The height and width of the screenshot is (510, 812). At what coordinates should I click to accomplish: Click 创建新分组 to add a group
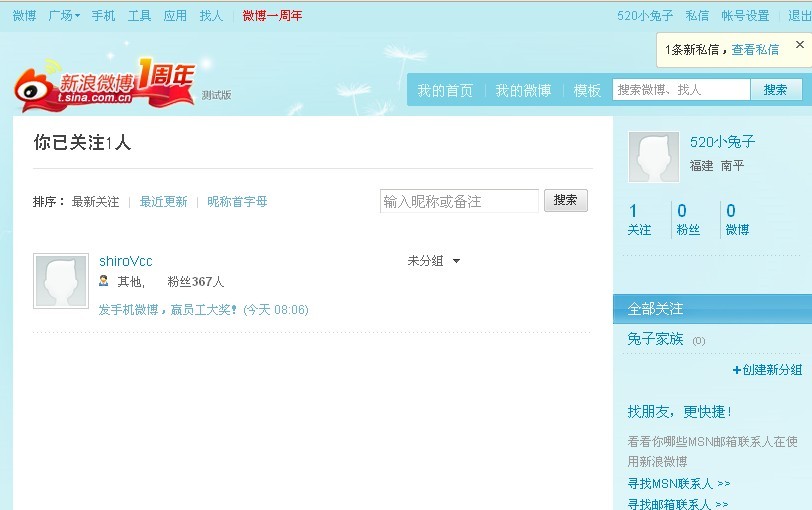(x=767, y=370)
